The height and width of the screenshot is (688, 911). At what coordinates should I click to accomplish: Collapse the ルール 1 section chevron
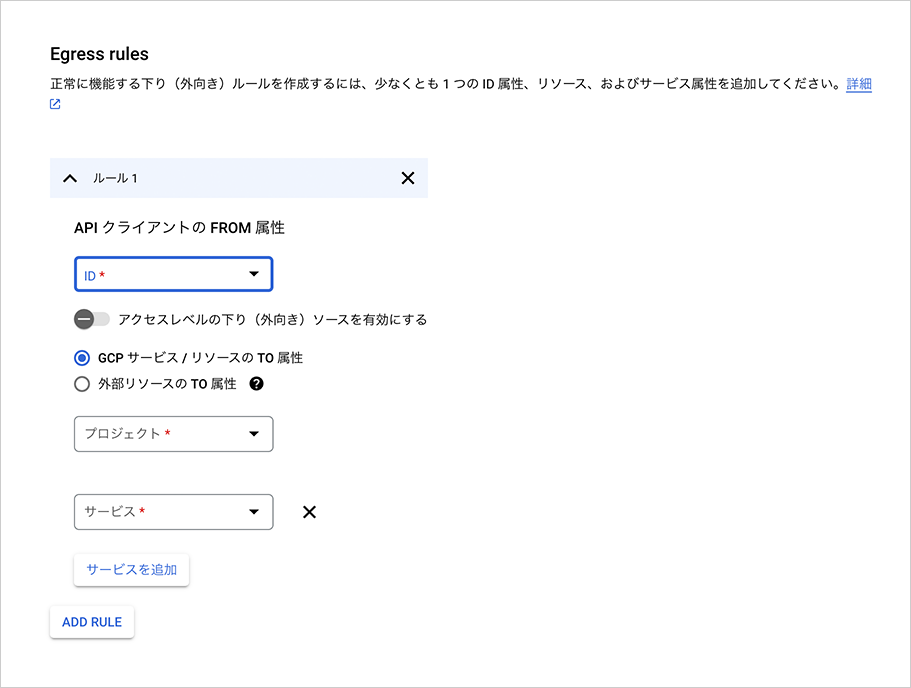[69, 178]
